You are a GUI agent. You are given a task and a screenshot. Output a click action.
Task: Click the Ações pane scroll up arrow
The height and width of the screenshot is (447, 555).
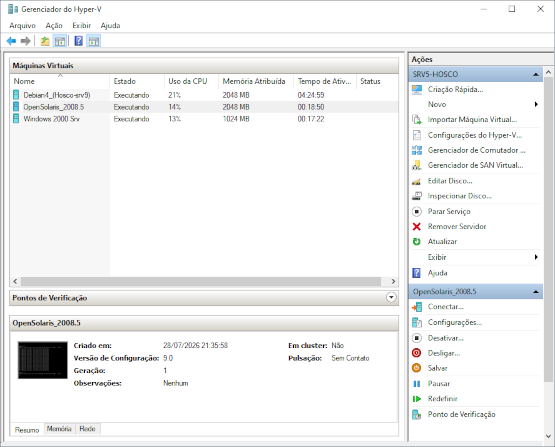pyautogui.click(x=548, y=72)
